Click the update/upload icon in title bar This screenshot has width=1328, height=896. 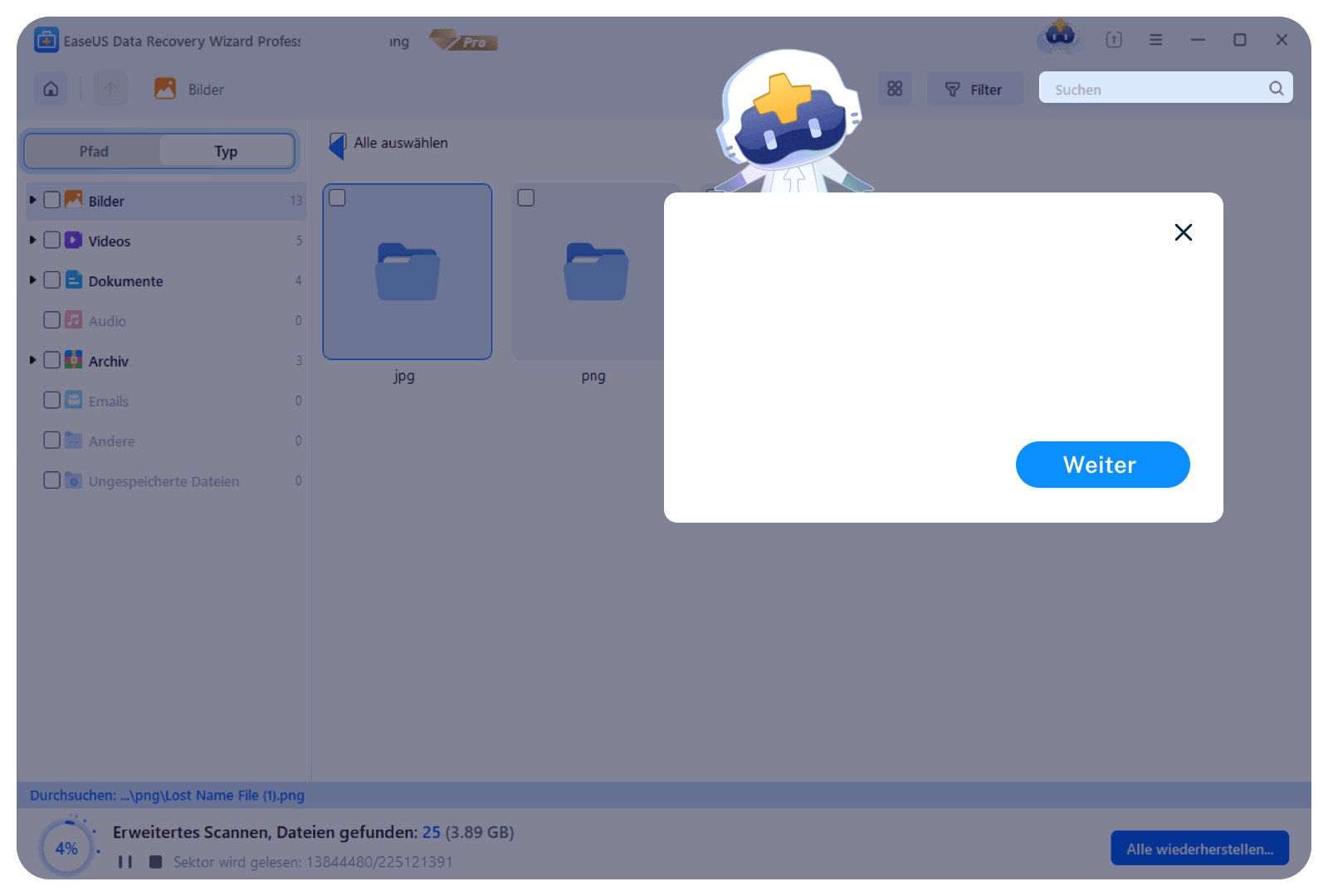[x=1114, y=40]
